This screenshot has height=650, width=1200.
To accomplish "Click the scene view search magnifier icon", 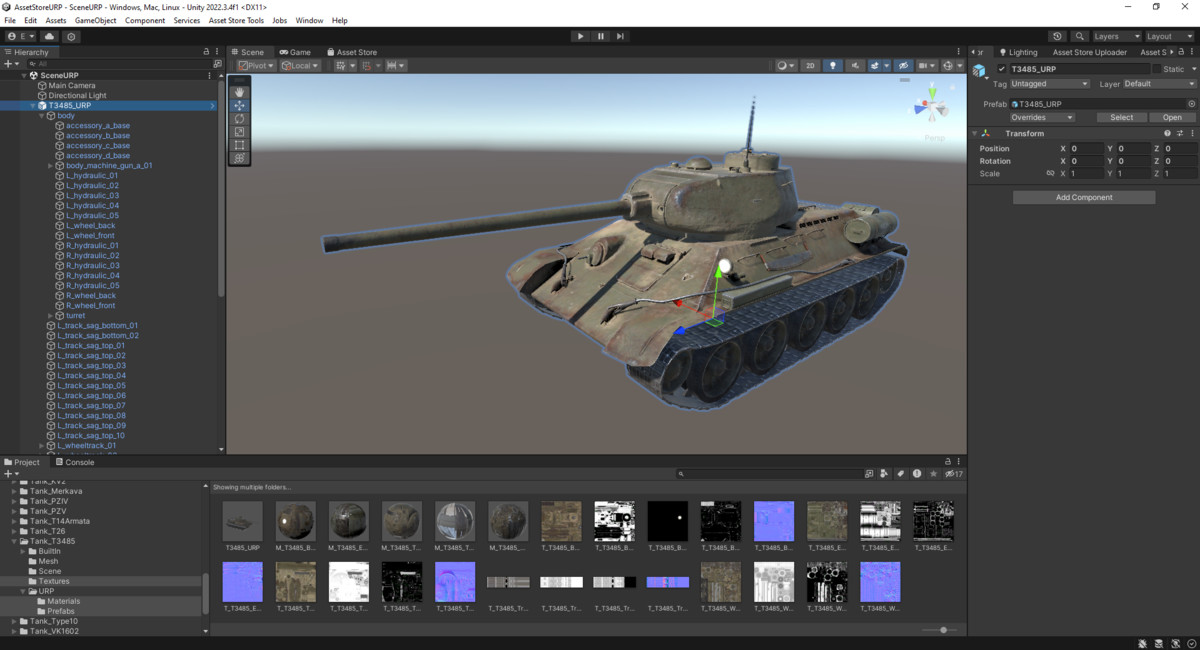I will point(1080,35).
